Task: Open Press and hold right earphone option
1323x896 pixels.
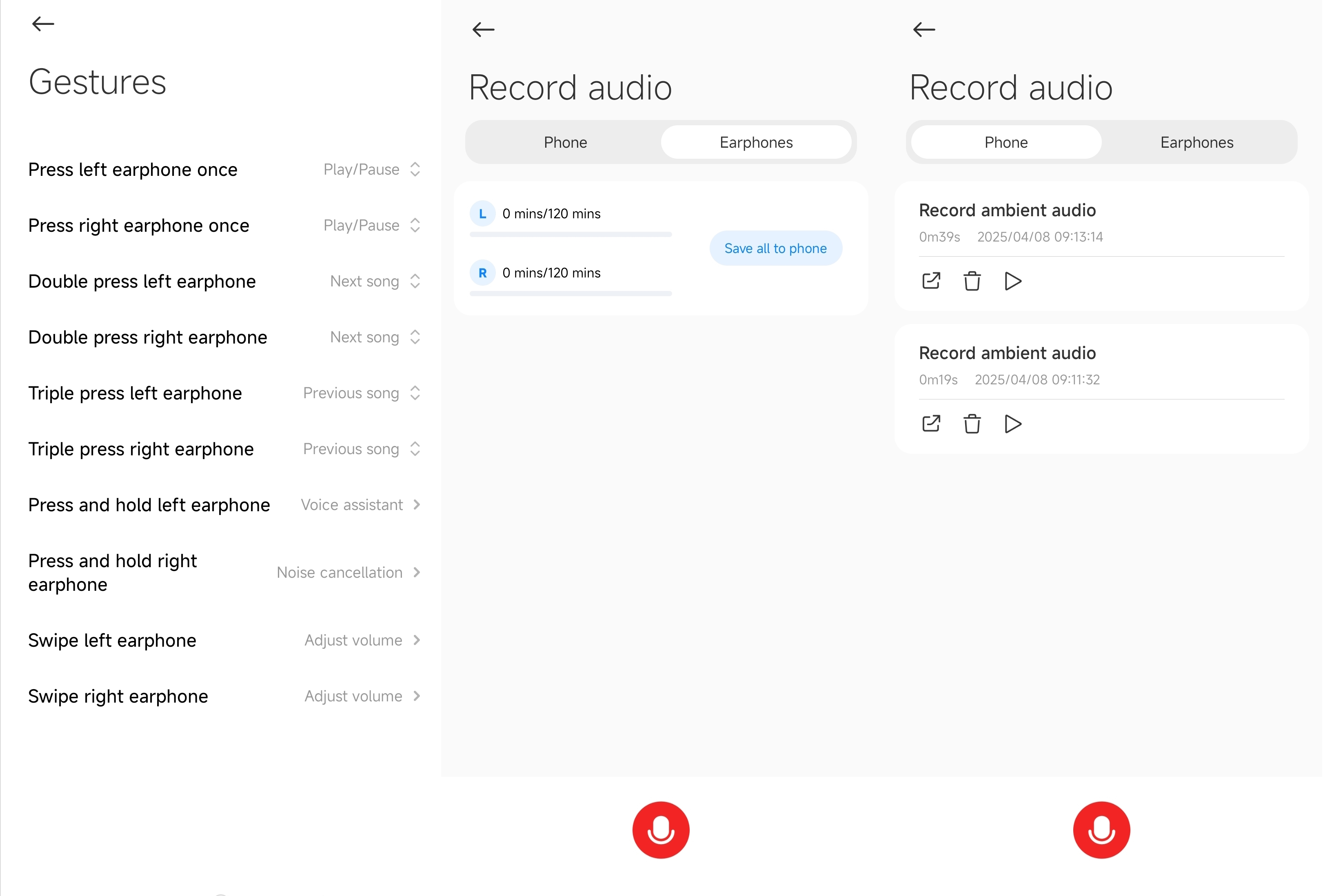Action: [348, 572]
